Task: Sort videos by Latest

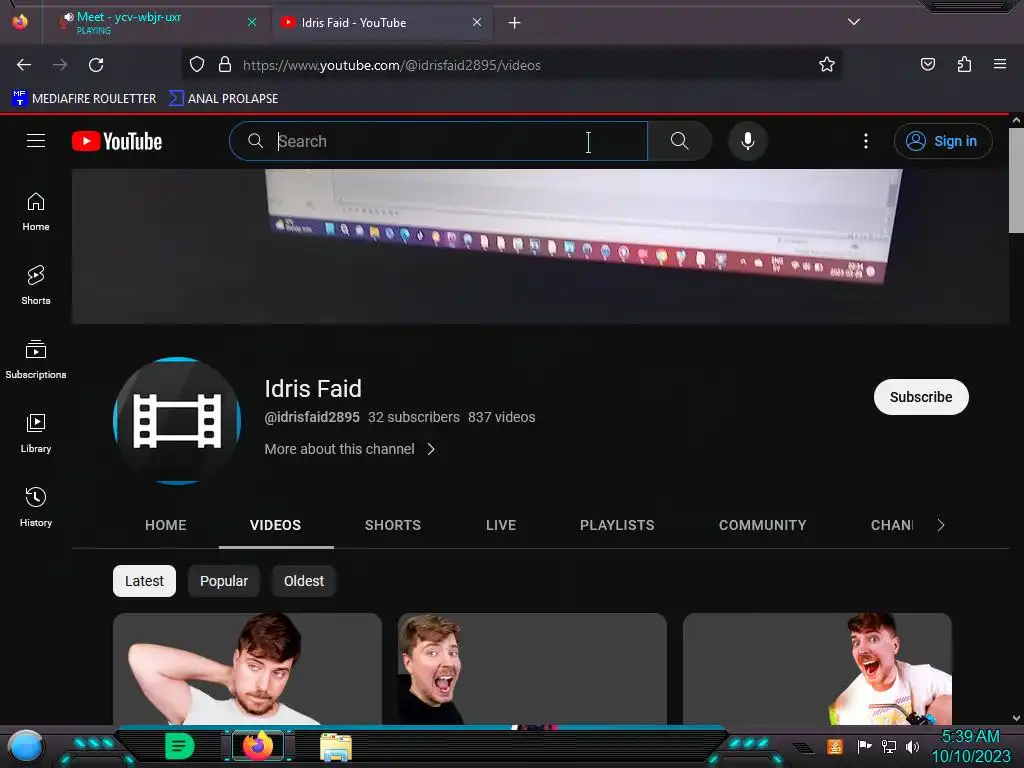Action: point(144,581)
